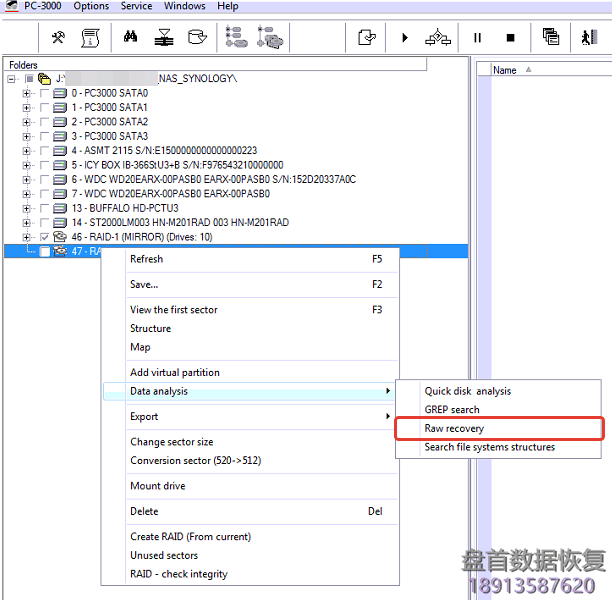Open the Service menu in menu bar
This screenshot has width=612, height=600.
point(136,6)
